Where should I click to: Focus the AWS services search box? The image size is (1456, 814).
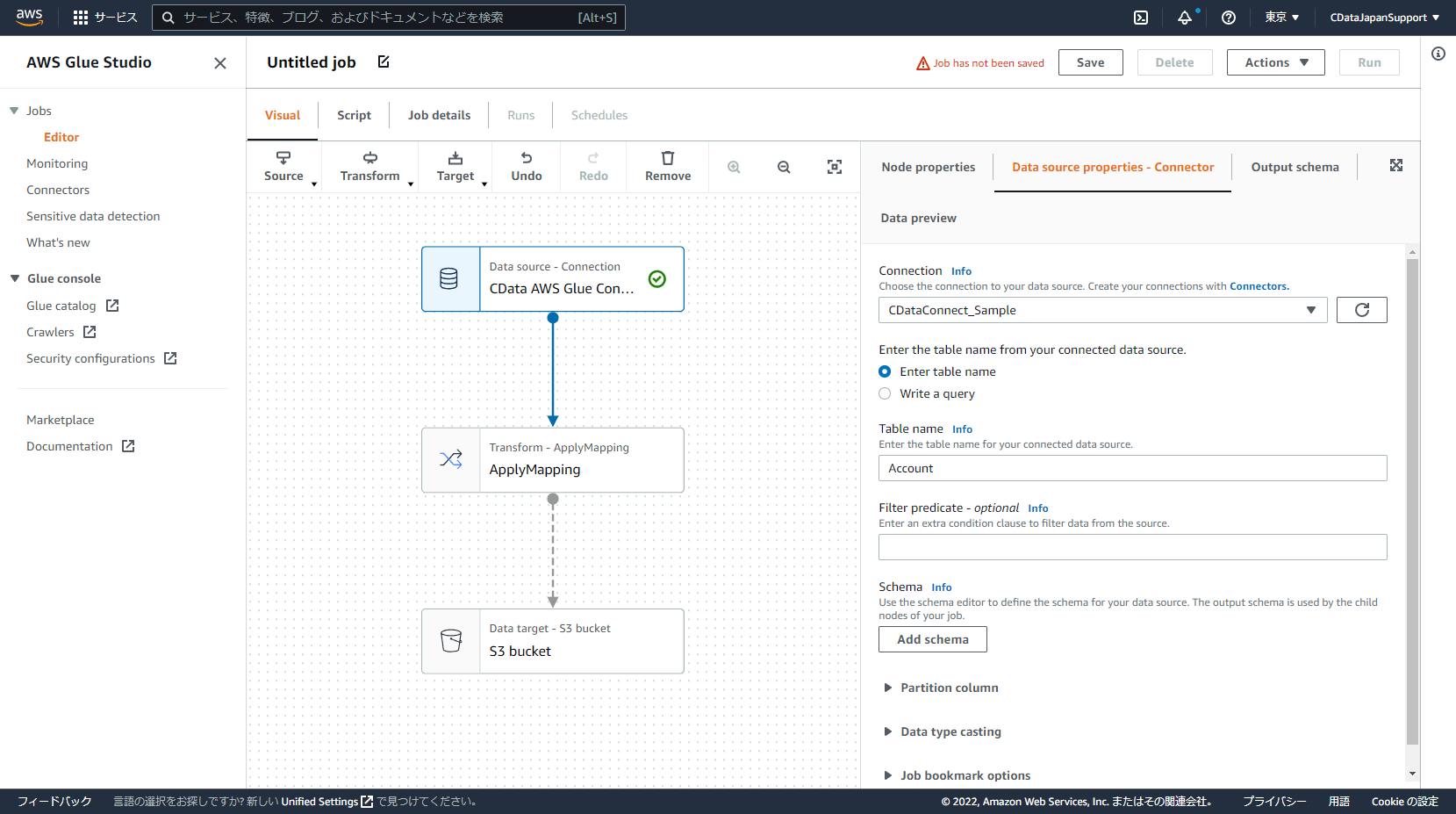[x=389, y=18]
